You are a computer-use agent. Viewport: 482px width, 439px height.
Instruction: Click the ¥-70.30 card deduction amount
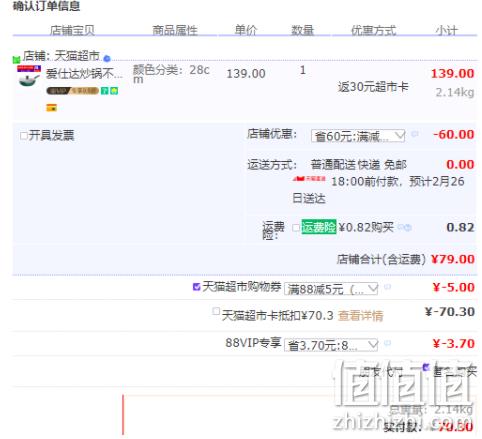(450, 312)
